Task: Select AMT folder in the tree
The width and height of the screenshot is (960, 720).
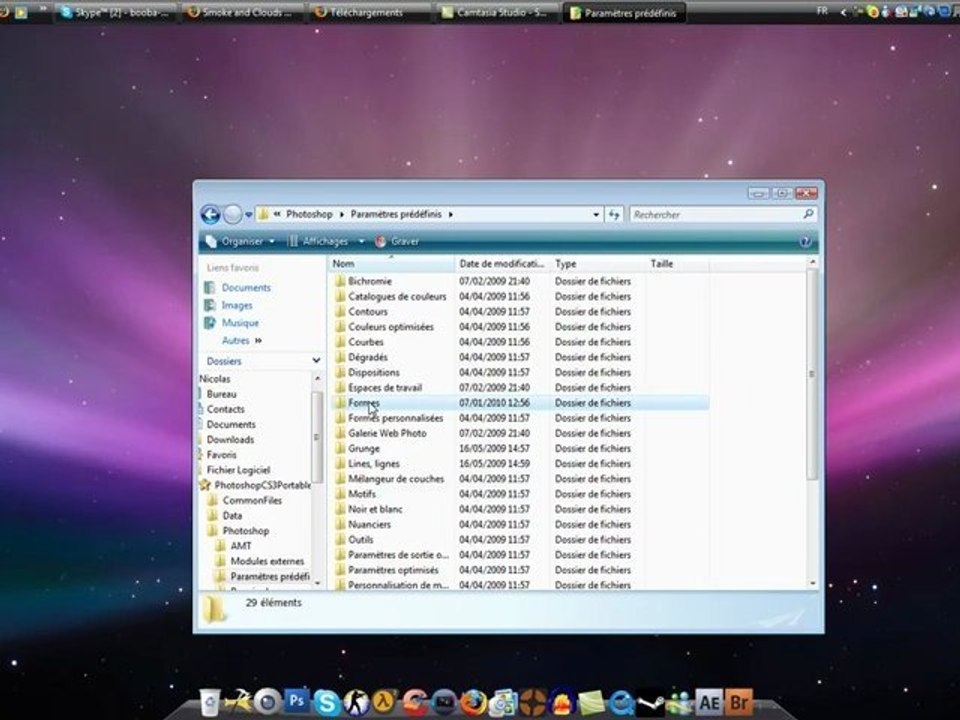Action: pyautogui.click(x=241, y=546)
